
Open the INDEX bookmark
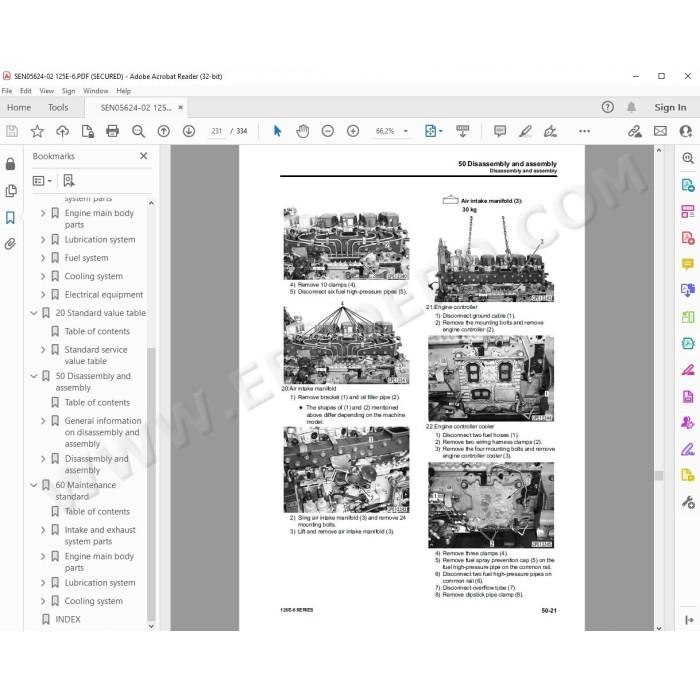[x=68, y=619]
